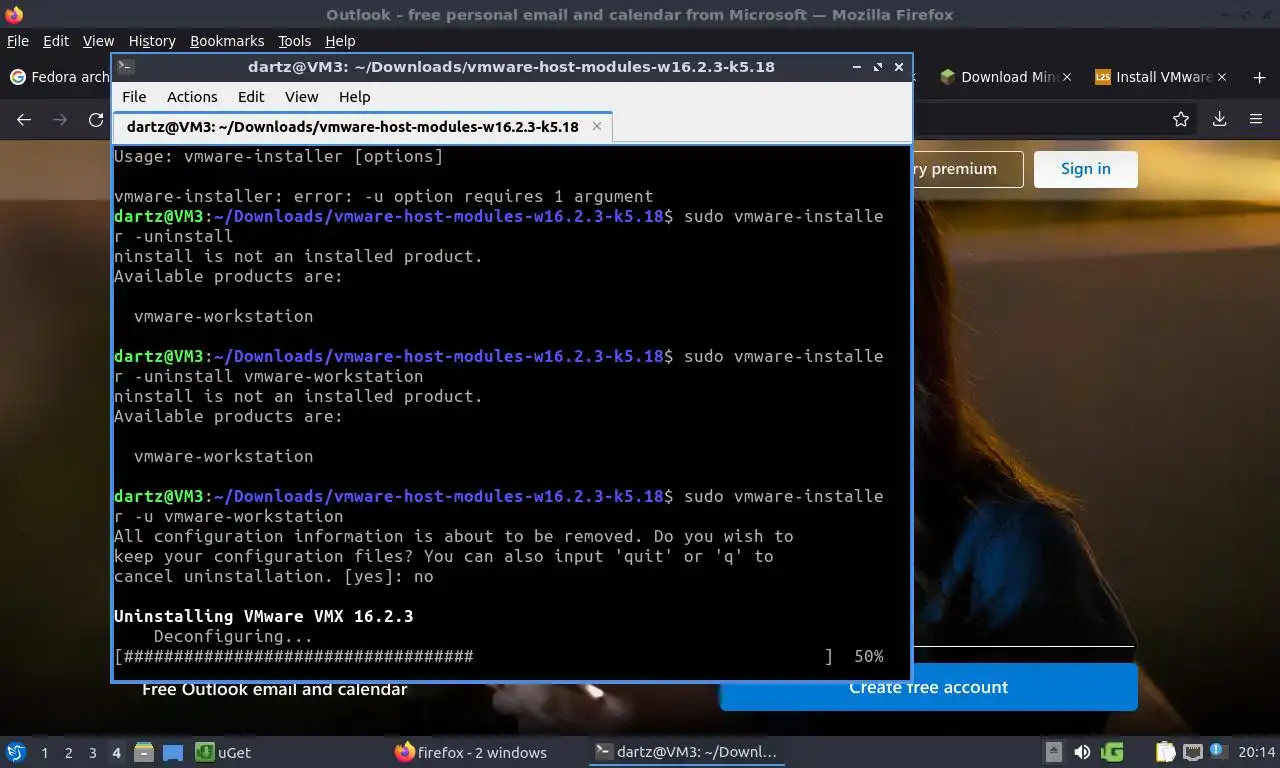Open Firefox Bookmarks menu
Screen dimensions: 1280x768
(227, 41)
